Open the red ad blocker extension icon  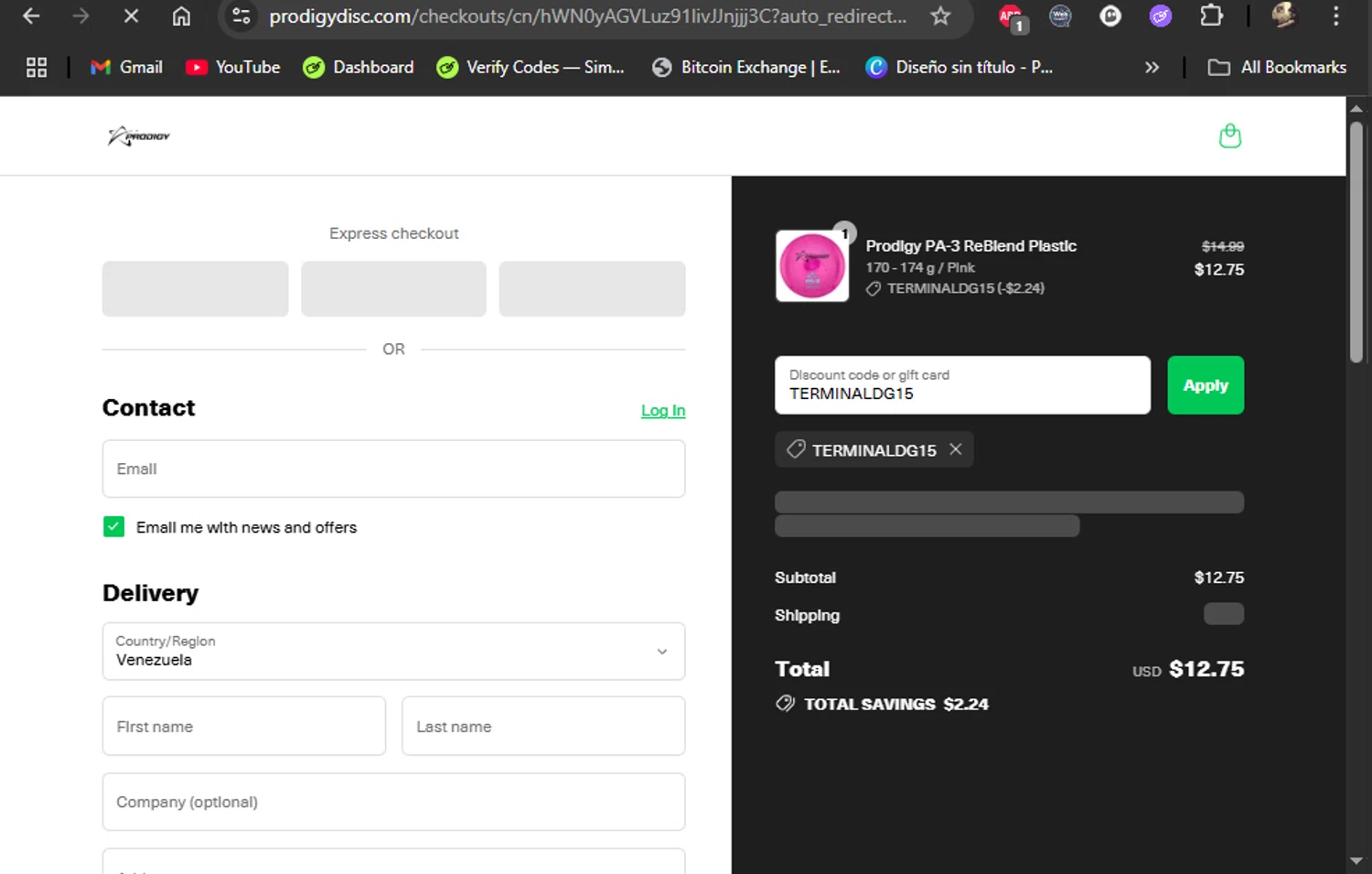point(1011,17)
